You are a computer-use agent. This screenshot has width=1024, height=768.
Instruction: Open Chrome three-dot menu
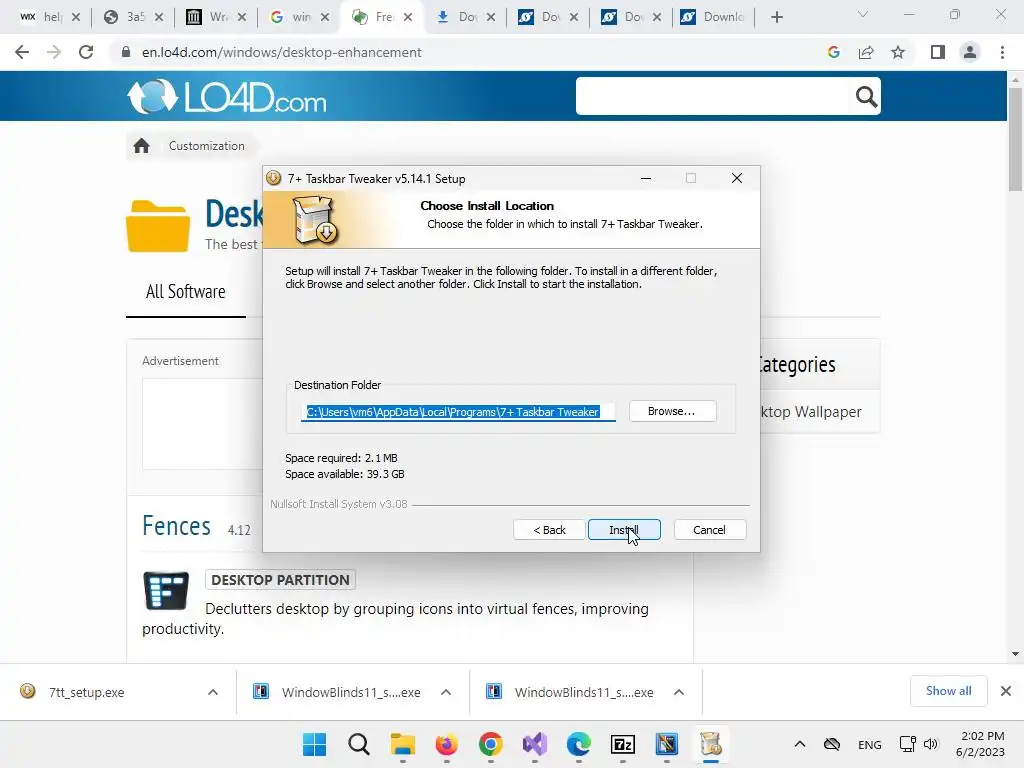pos(1002,52)
